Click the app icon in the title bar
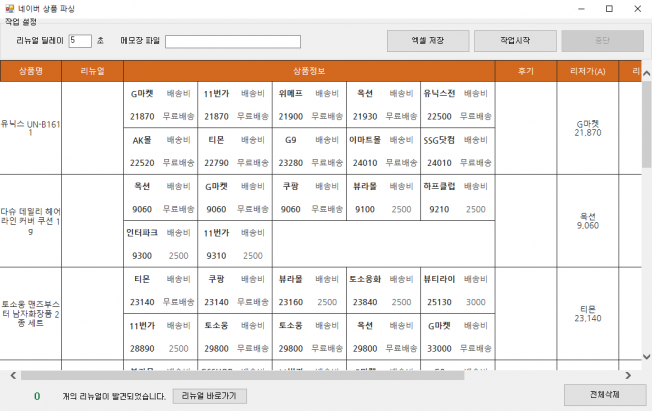 click(9, 8)
